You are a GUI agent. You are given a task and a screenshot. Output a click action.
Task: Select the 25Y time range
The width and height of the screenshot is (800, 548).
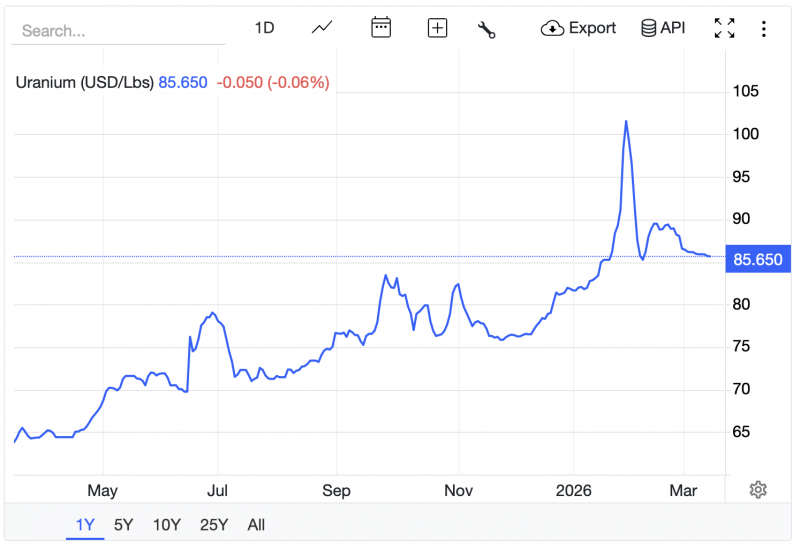[x=213, y=524]
